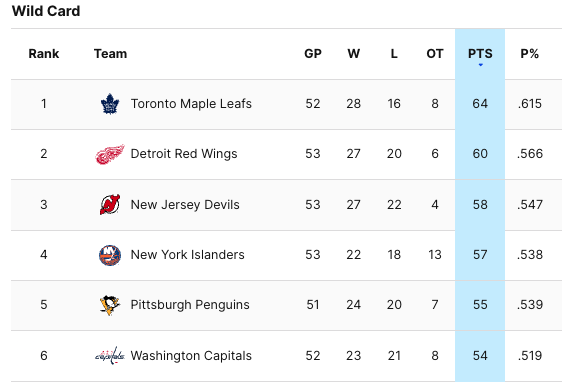Click the Rank column header

(x=44, y=54)
